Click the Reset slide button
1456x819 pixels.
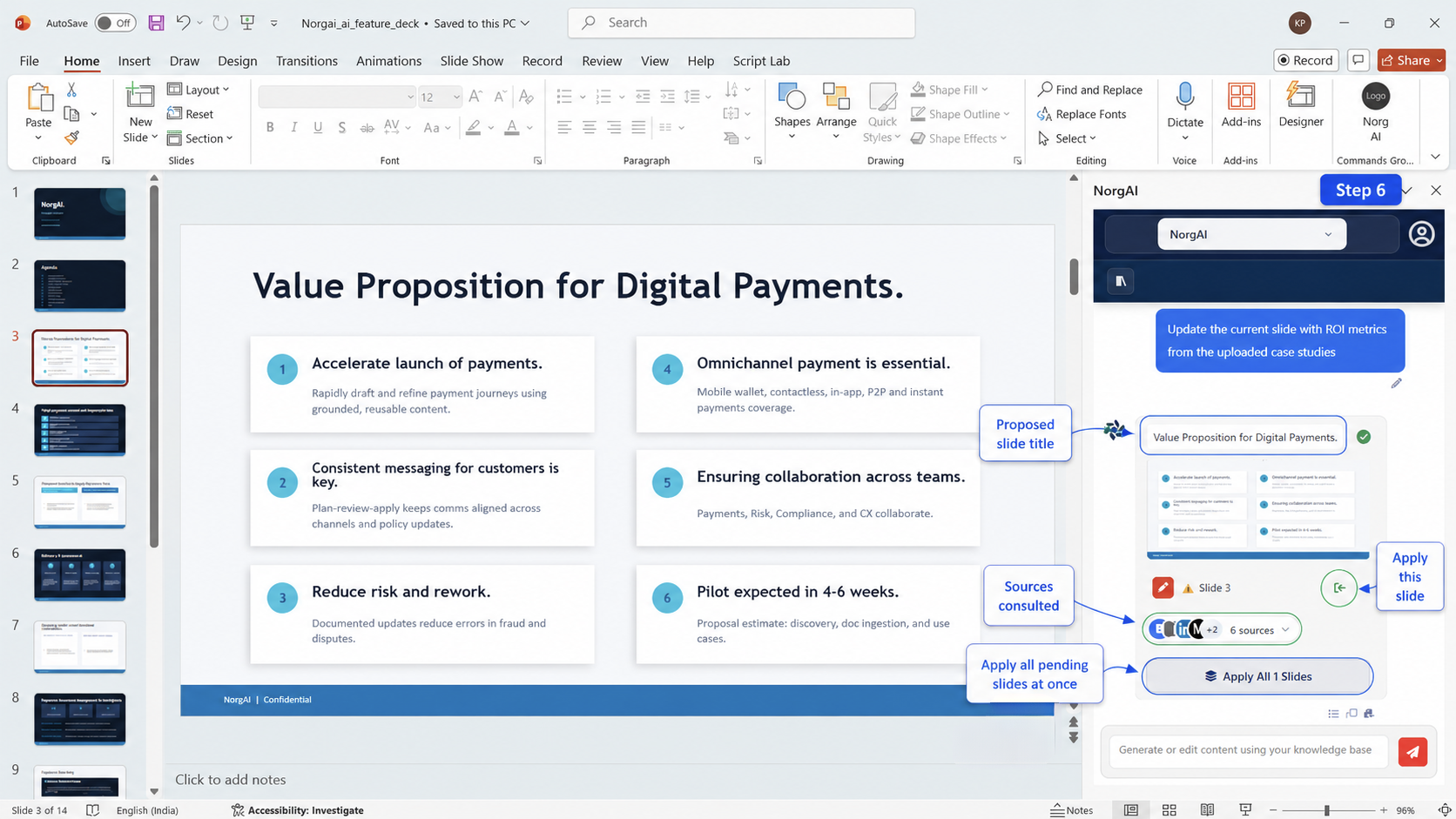point(190,114)
